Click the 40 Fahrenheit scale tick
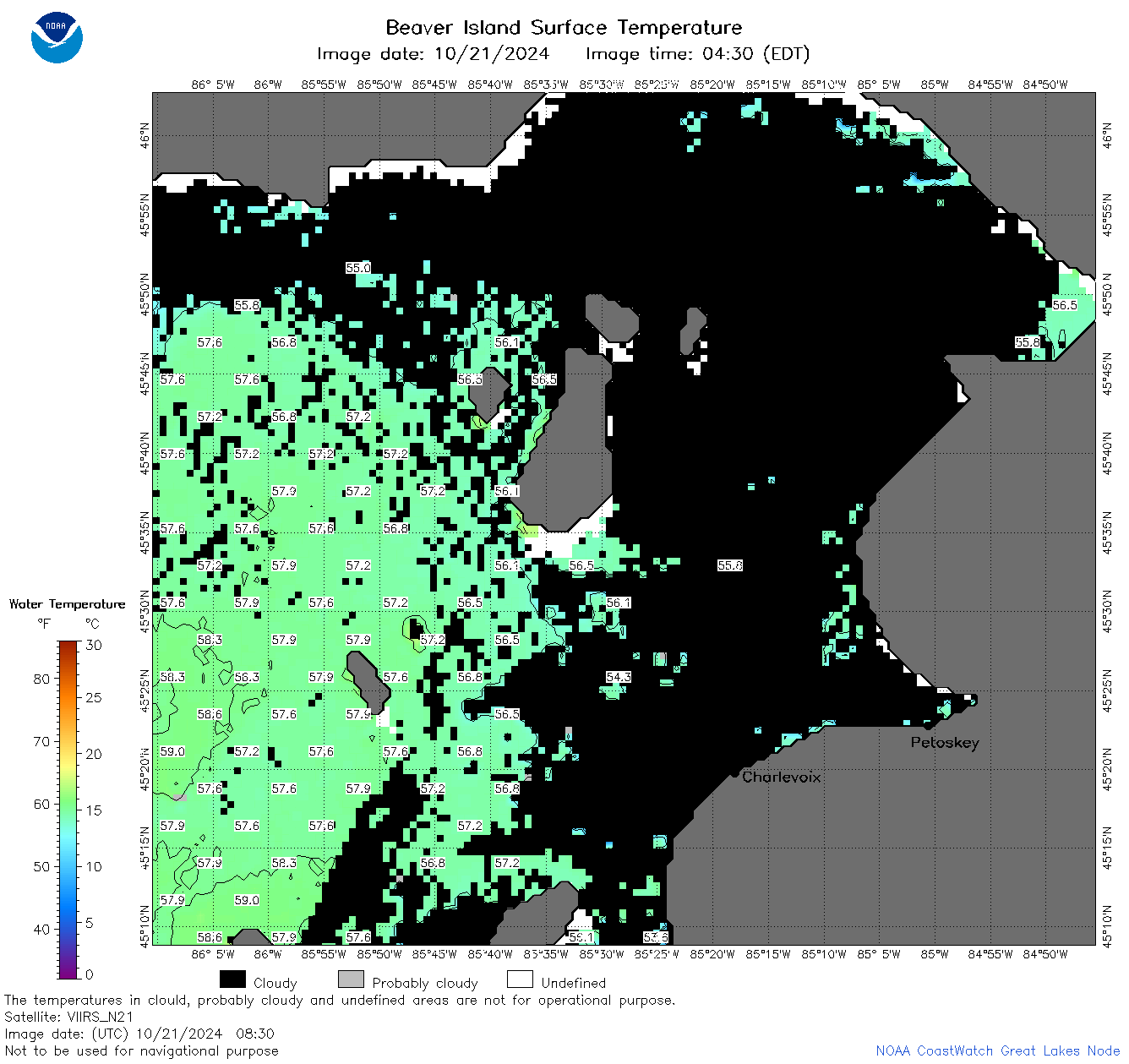 [x=41, y=929]
